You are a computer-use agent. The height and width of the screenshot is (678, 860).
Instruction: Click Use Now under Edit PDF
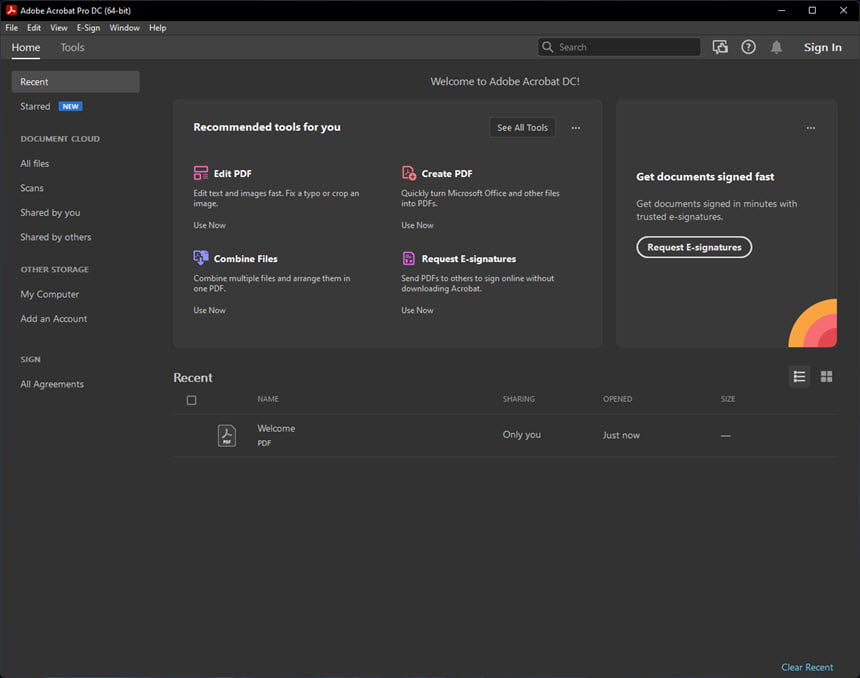pyautogui.click(x=209, y=225)
